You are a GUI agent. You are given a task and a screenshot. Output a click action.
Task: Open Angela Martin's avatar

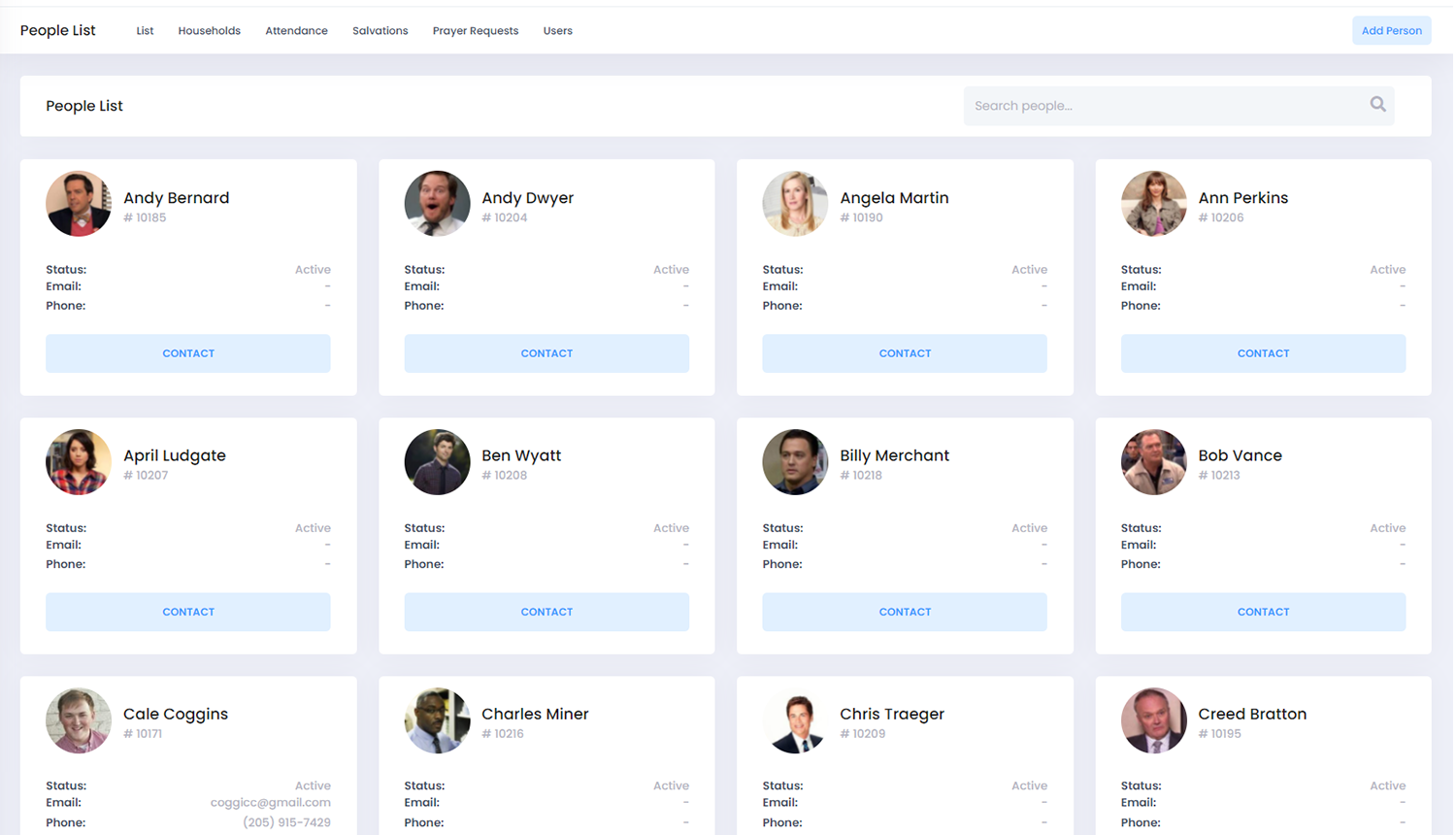tap(795, 204)
